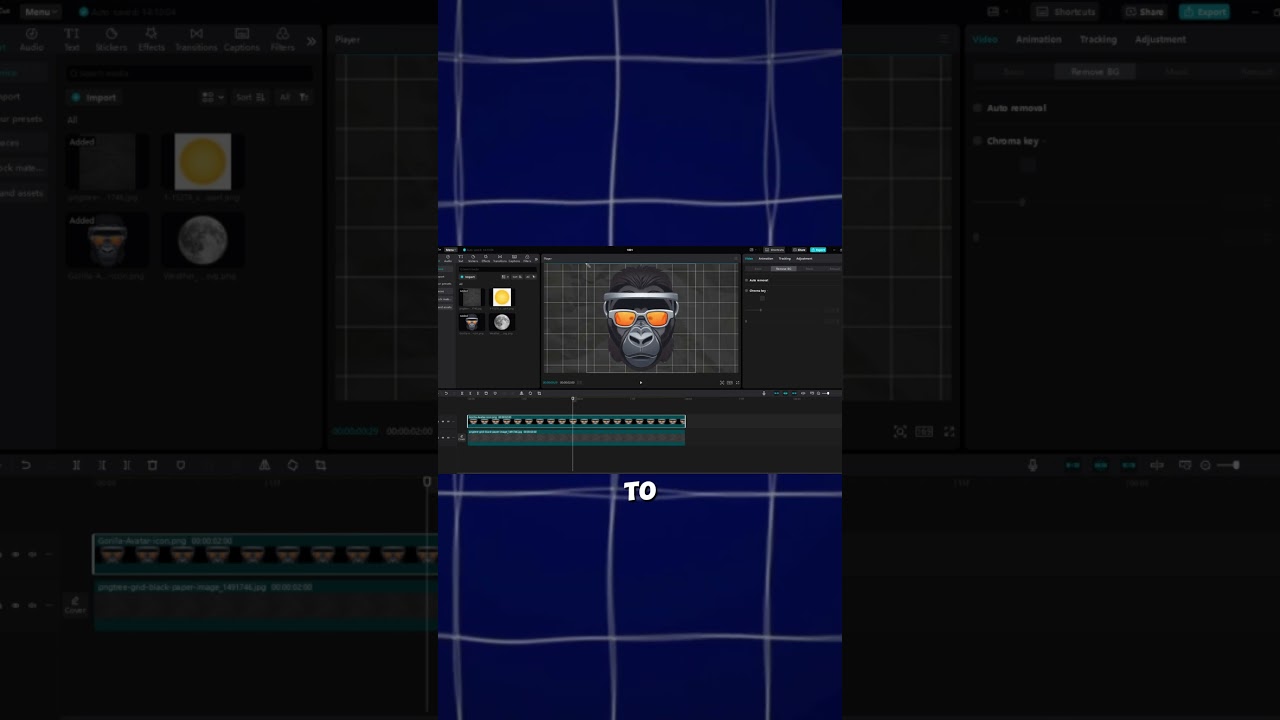Select gorilla thumbnail in large backdrop media panel
Screen dimensions: 1280x720
pyautogui.click(x=107, y=240)
